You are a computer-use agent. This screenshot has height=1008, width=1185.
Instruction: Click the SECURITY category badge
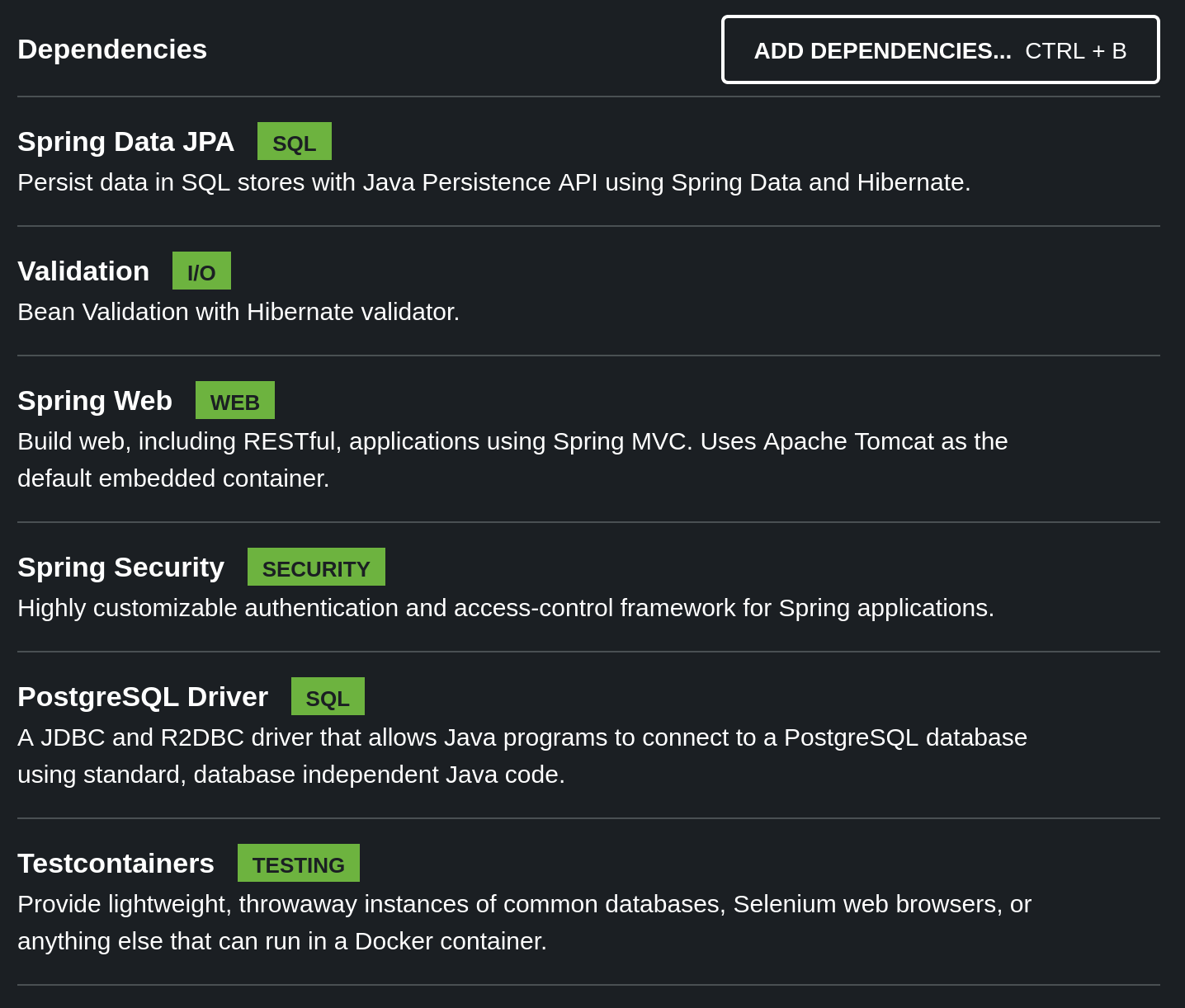coord(316,568)
